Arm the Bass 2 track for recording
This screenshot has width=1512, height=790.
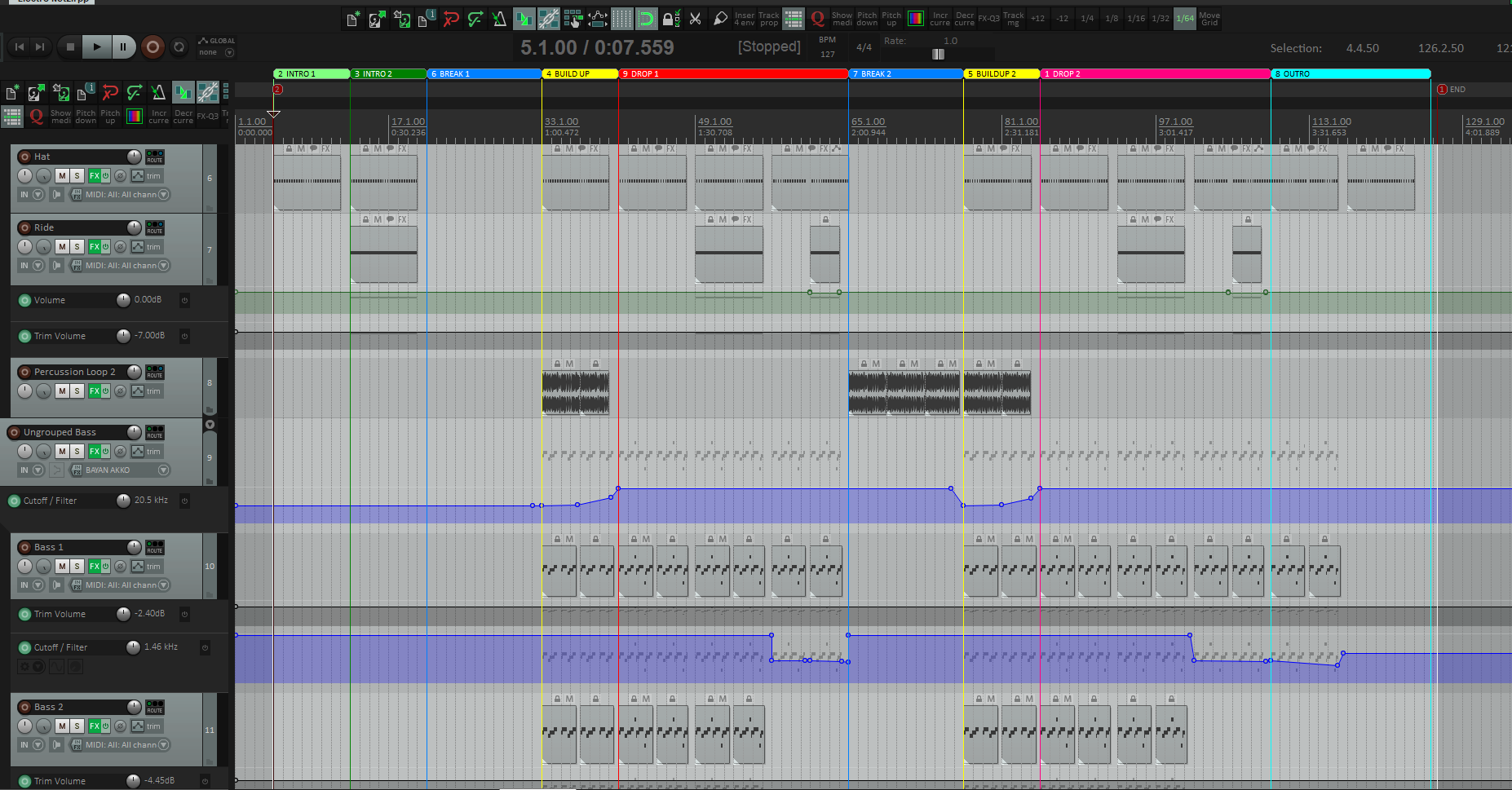(24, 707)
